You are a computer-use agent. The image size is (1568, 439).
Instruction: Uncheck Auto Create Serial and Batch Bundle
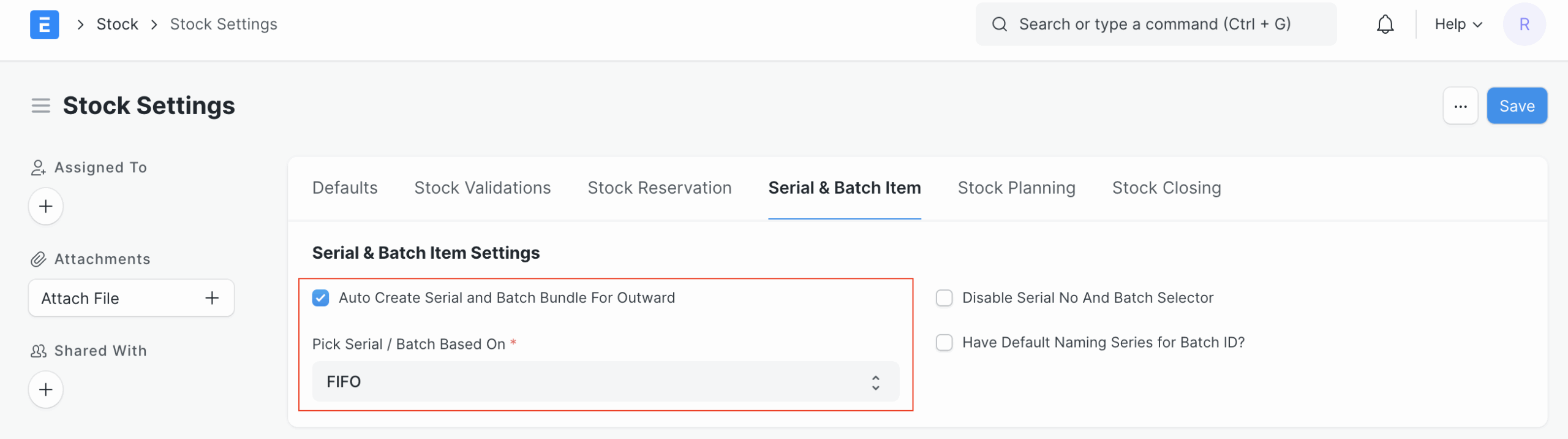[x=320, y=298]
